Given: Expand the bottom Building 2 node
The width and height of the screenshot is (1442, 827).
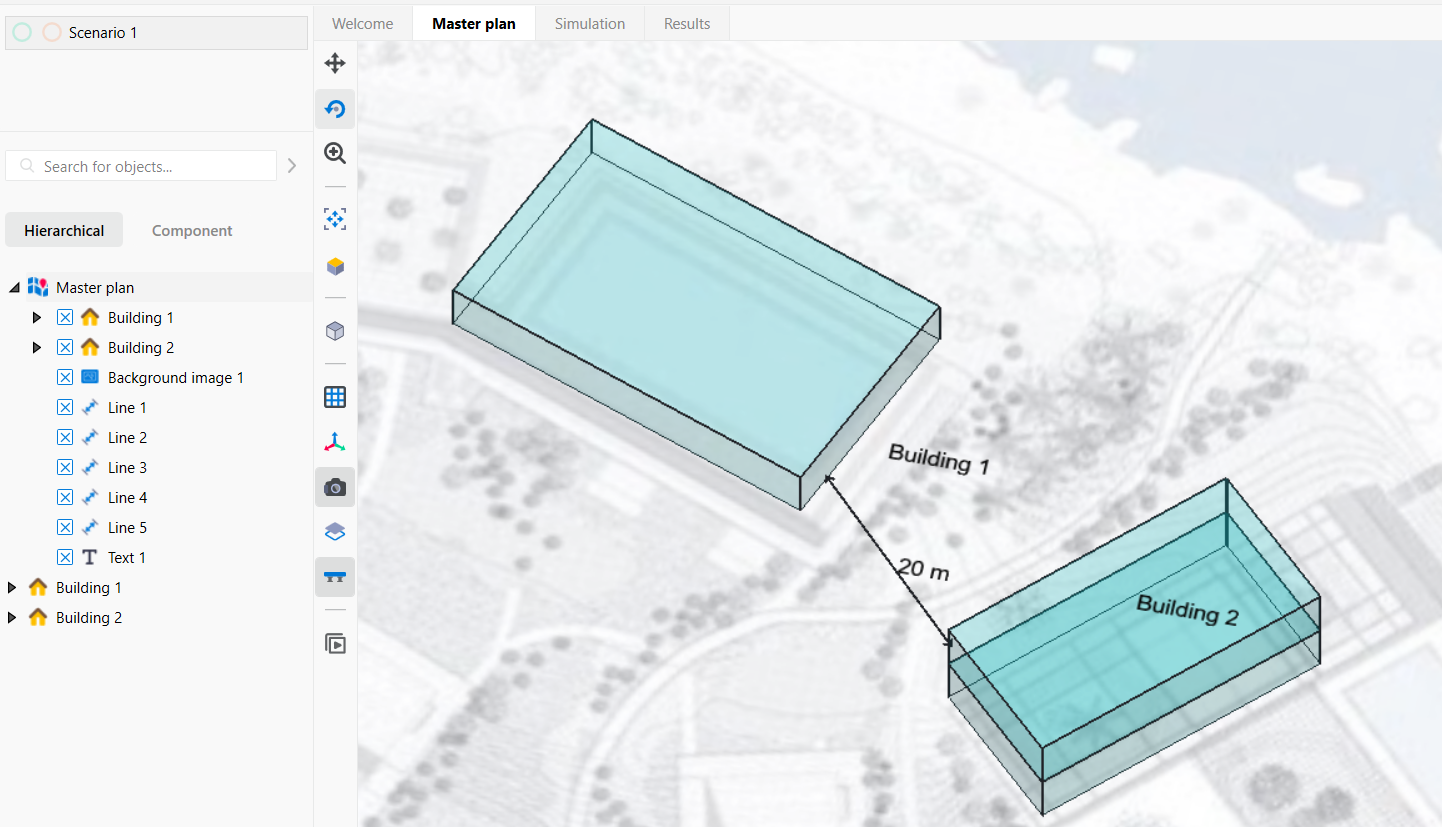Looking at the screenshot, I should pyautogui.click(x=12, y=618).
